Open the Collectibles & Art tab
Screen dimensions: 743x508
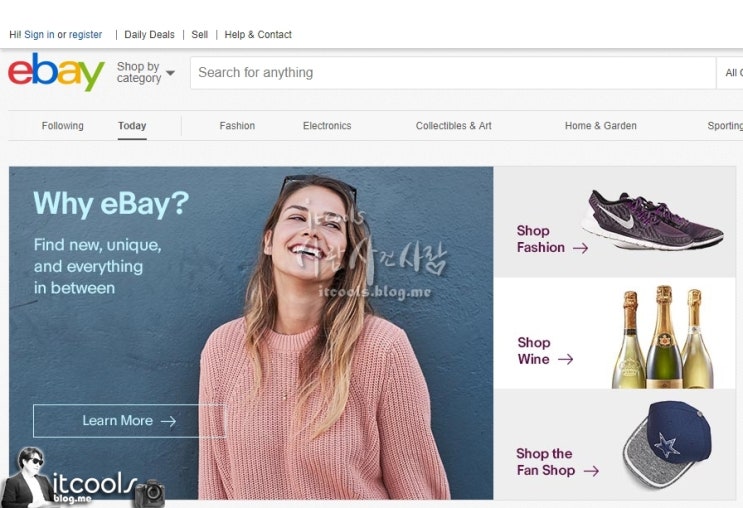tap(453, 126)
